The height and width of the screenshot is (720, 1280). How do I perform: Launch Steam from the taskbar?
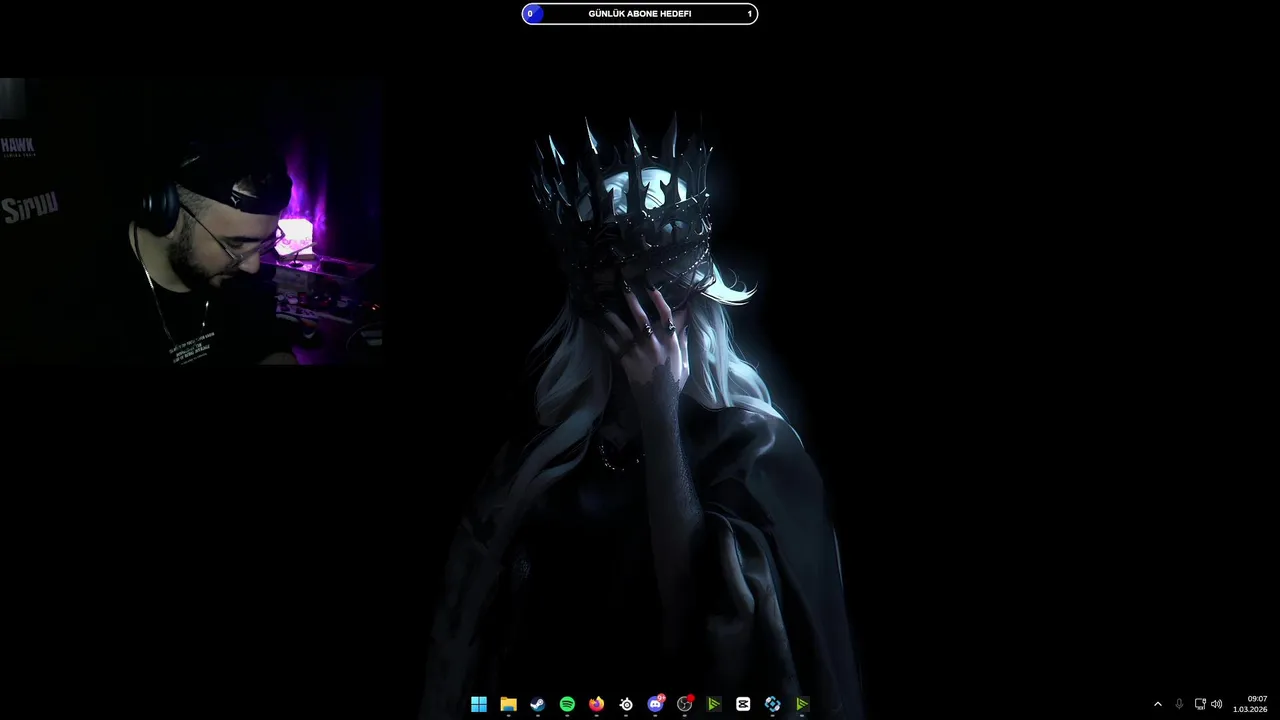tap(538, 704)
